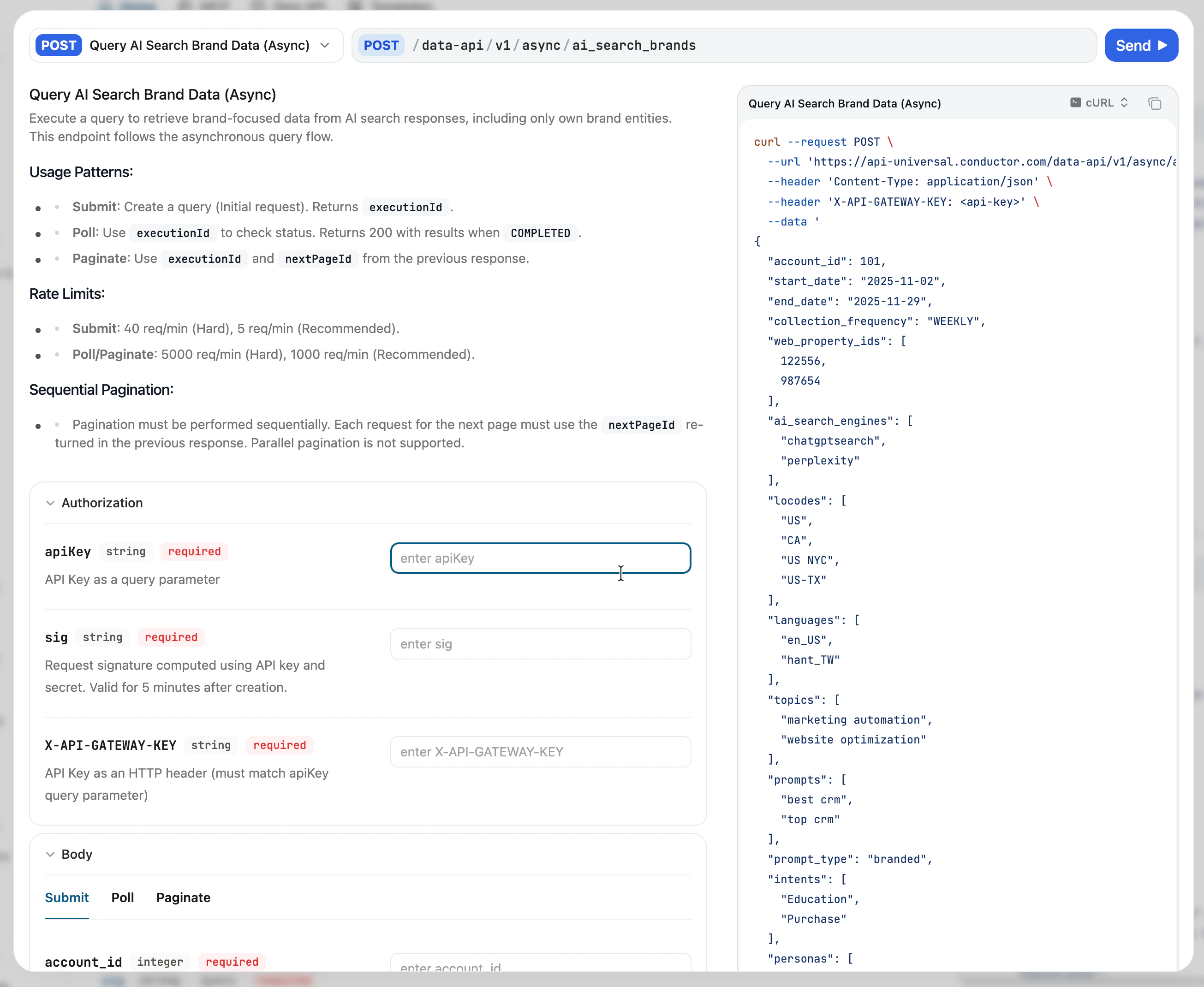This screenshot has width=1204, height=987.
Task: Focus the enter apiKey input
Action: (540, 559)
